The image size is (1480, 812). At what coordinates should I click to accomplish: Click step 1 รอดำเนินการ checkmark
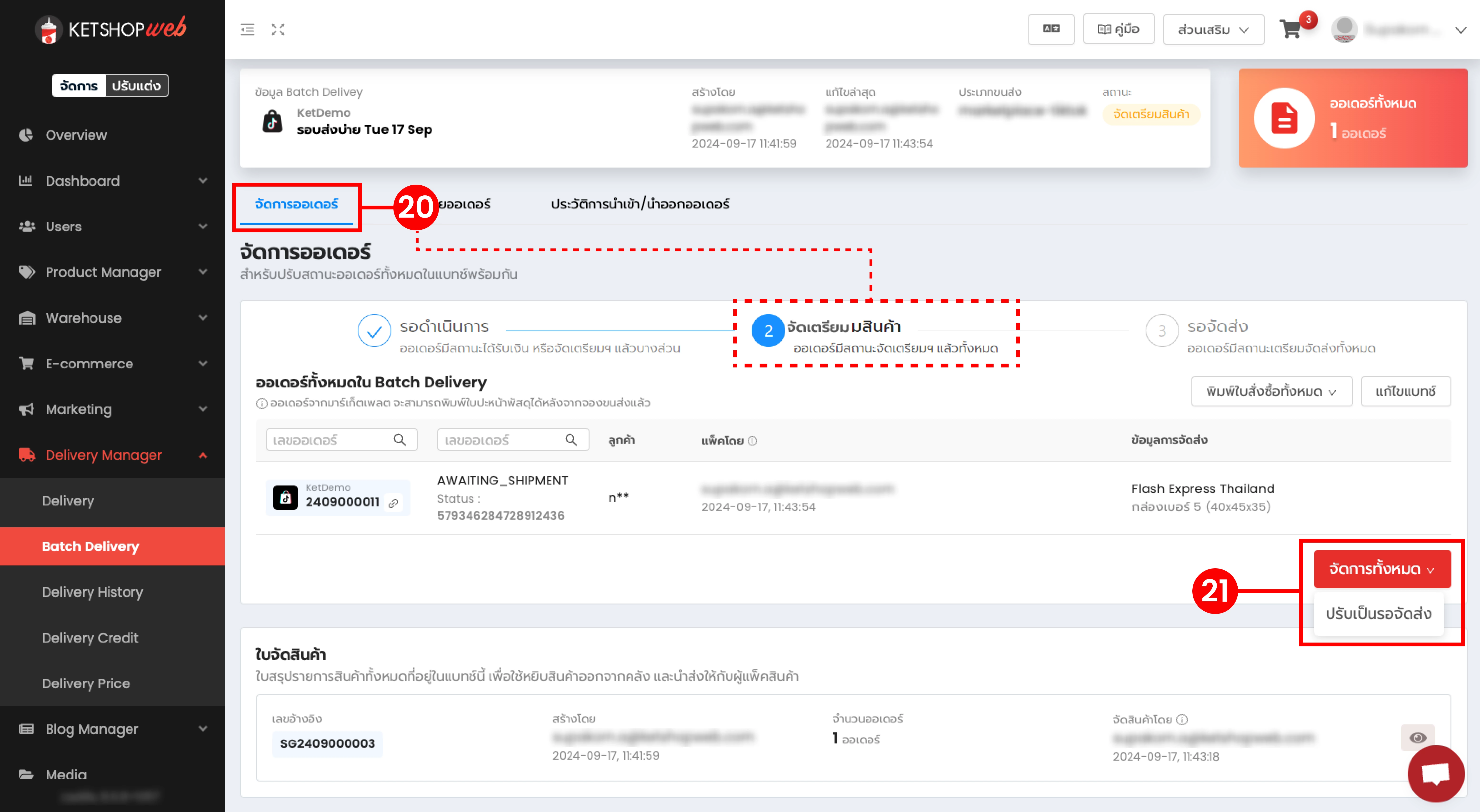[374, 331]
